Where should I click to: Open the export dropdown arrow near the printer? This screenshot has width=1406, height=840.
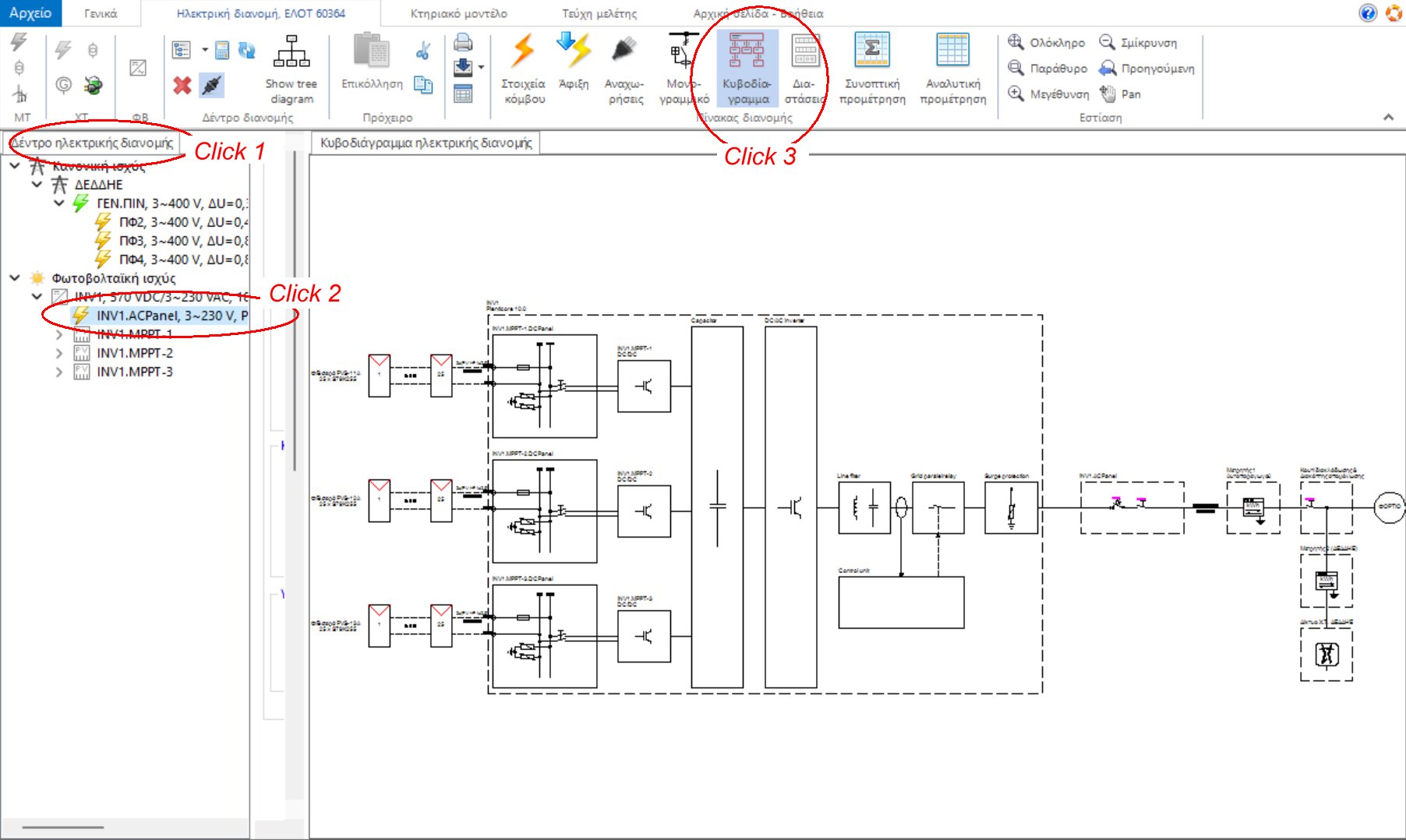(x=481, y=69)
